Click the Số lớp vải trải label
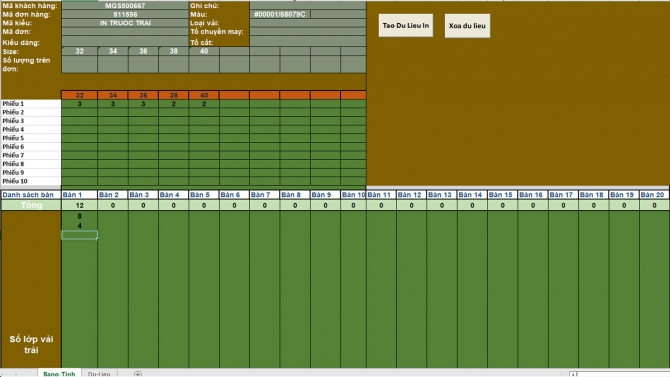Viewport: 670px width, 377px height. pos(31,345)
